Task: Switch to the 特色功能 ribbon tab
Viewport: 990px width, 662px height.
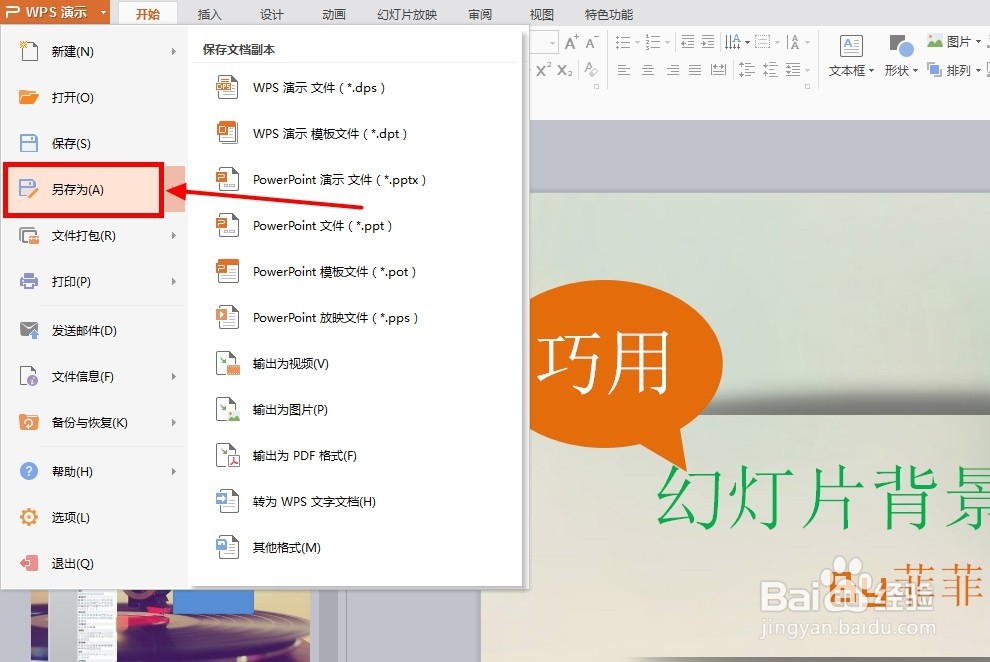Action: (x=609, y=14)
